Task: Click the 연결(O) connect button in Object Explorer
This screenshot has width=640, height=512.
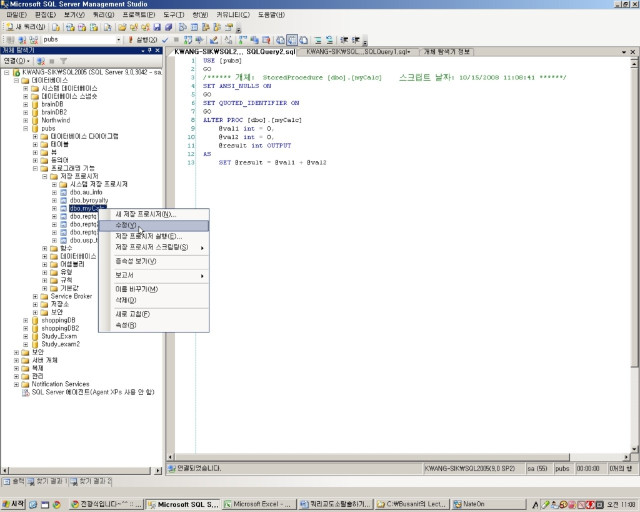Action: (x=16, y=61)
